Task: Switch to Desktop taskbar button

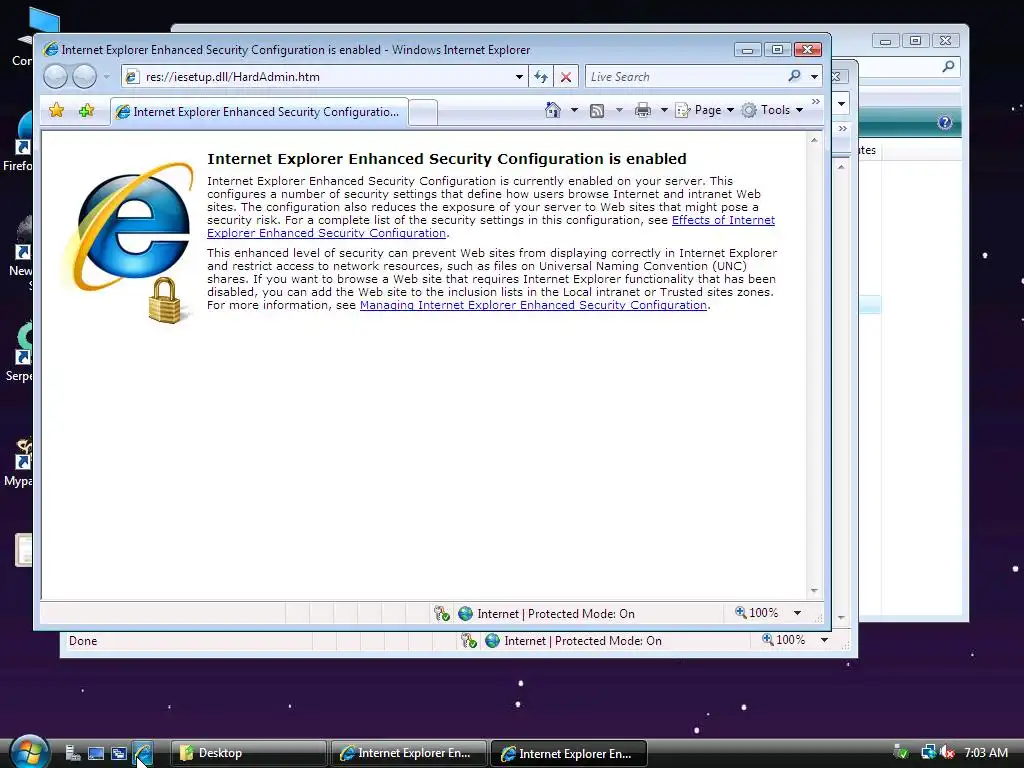Action: click(248, 753)
